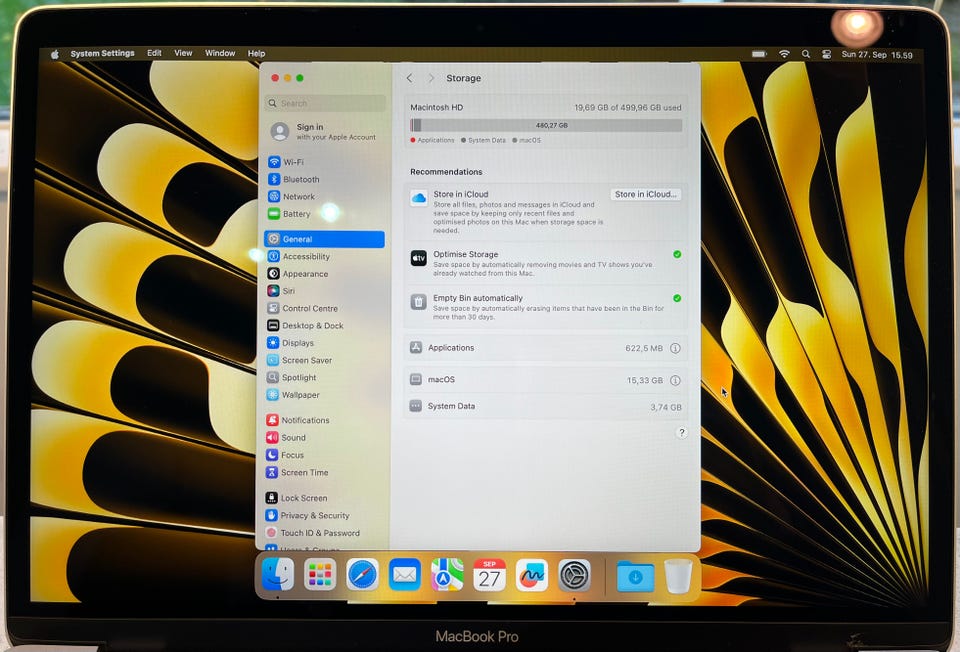Image resolution: width=960 pixels, height=652 pixels.
Task: Open the Downloads folder in the Dock
Action: tap(635, 576)
